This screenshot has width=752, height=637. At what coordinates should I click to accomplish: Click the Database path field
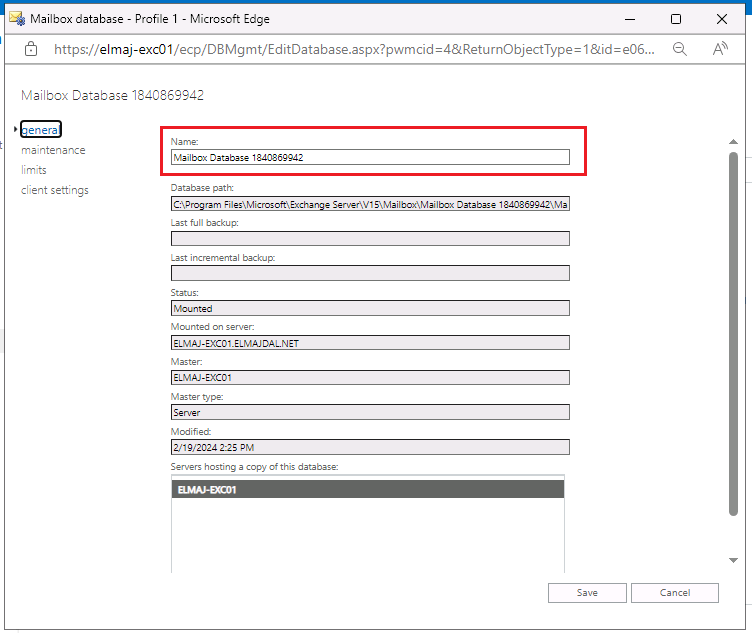pyautogui.click(x=370, y=204)
